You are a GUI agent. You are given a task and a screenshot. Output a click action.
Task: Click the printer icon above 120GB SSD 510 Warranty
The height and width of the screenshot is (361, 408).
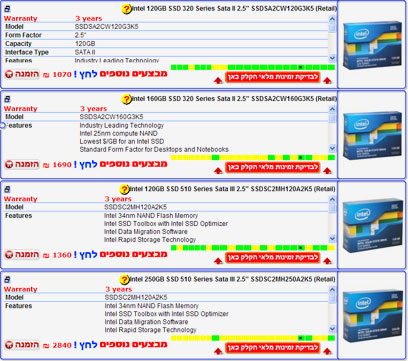coord(7,189)
